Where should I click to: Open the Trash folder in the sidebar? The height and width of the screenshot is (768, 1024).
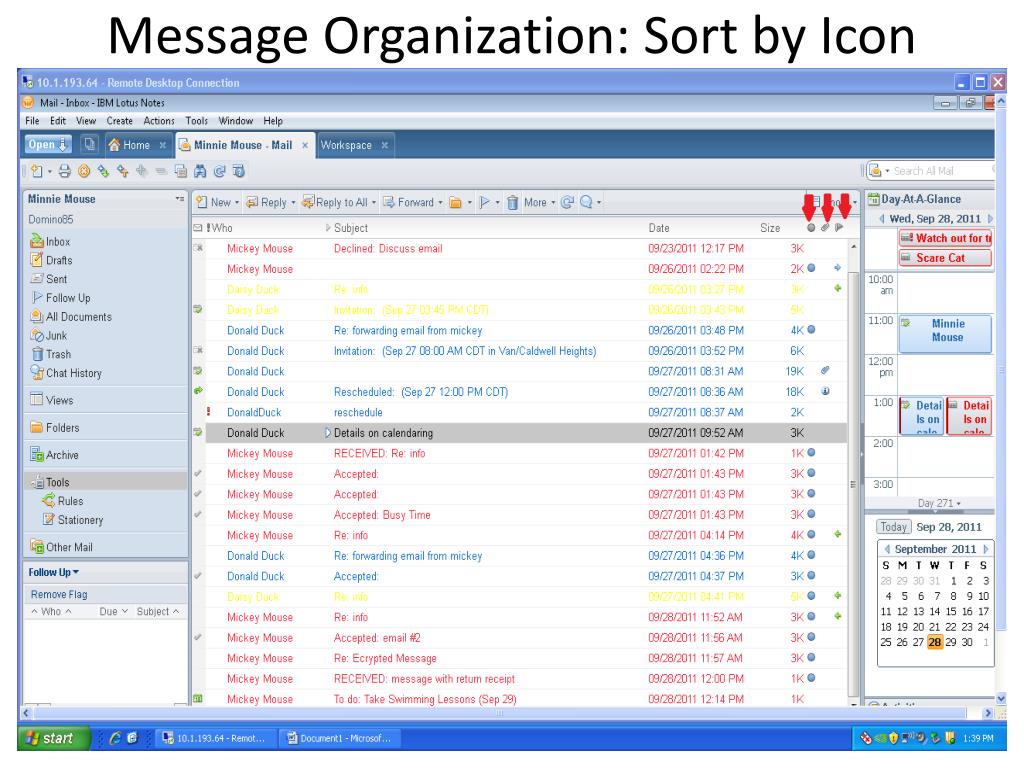51,355
